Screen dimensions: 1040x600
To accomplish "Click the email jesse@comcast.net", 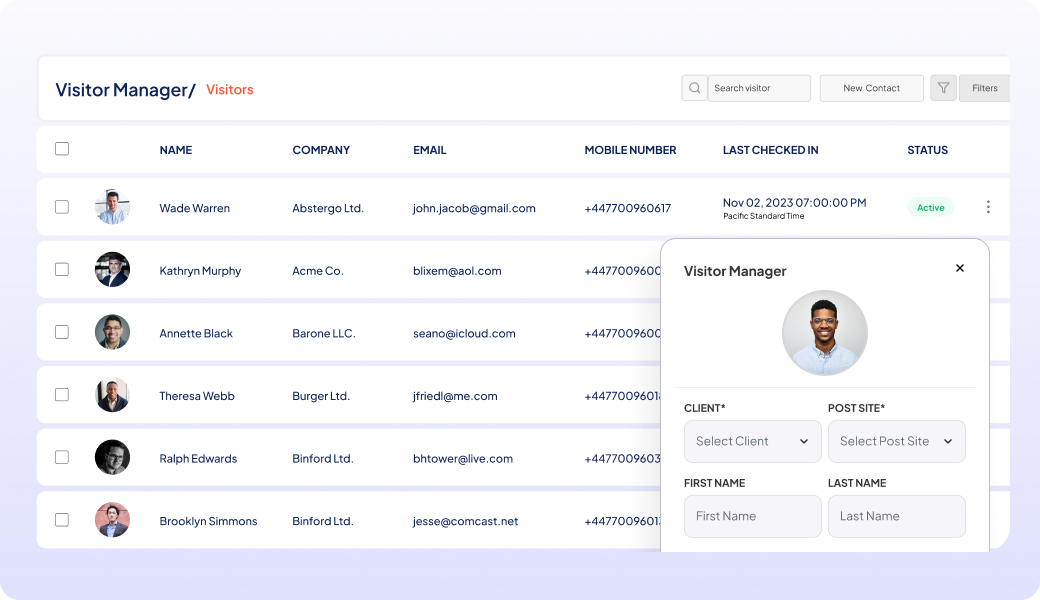I will coord(466,522).
